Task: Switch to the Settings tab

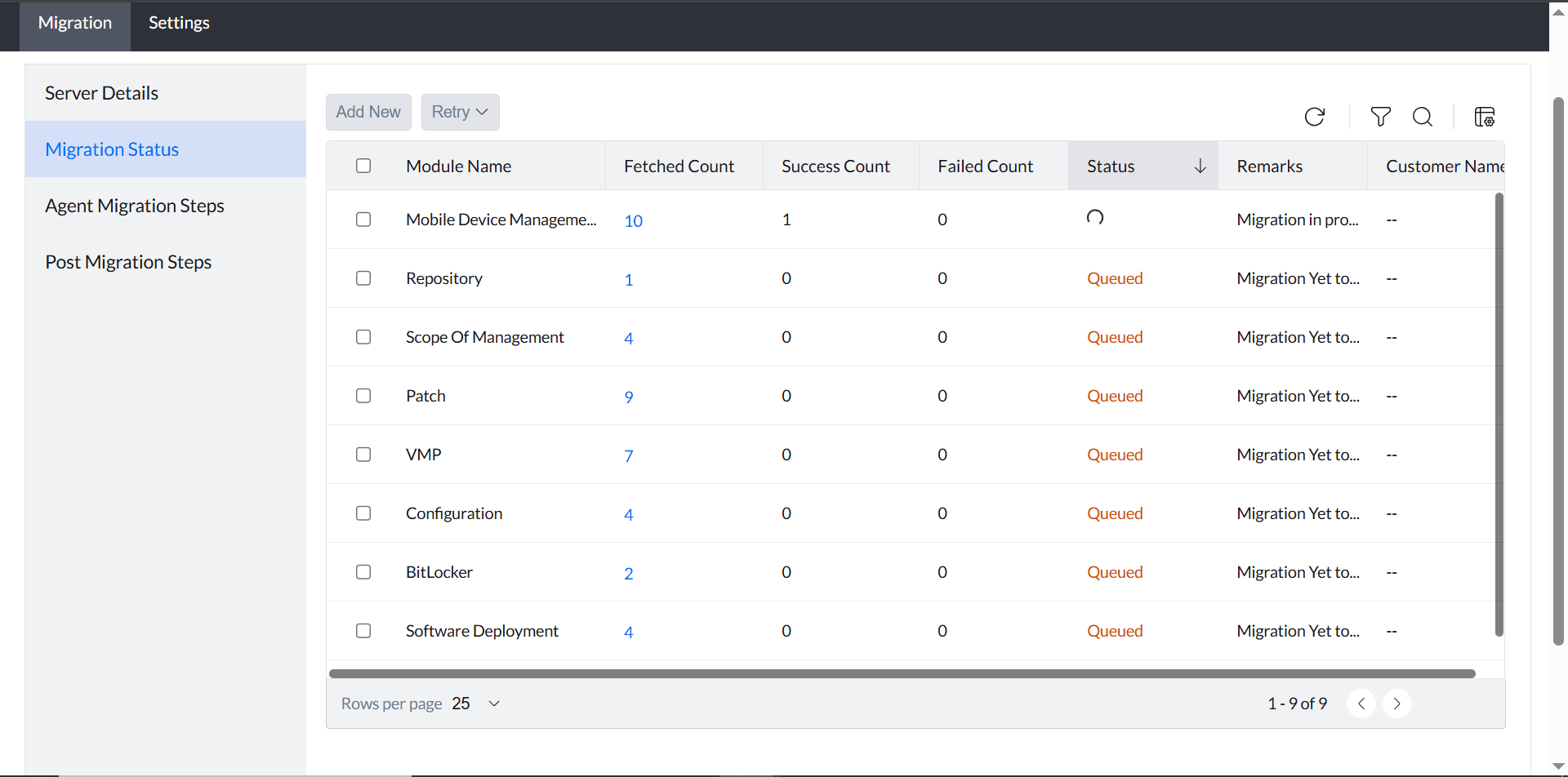Action: pyautogui.click(x=179, y=23)
